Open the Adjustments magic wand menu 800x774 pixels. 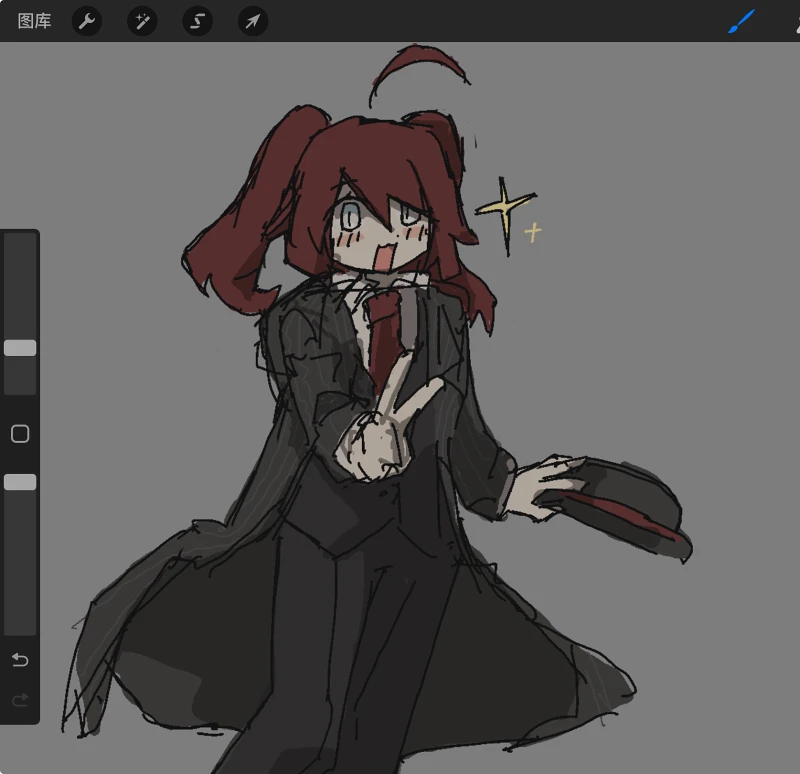pyautogui.click(x=142, y=21)
